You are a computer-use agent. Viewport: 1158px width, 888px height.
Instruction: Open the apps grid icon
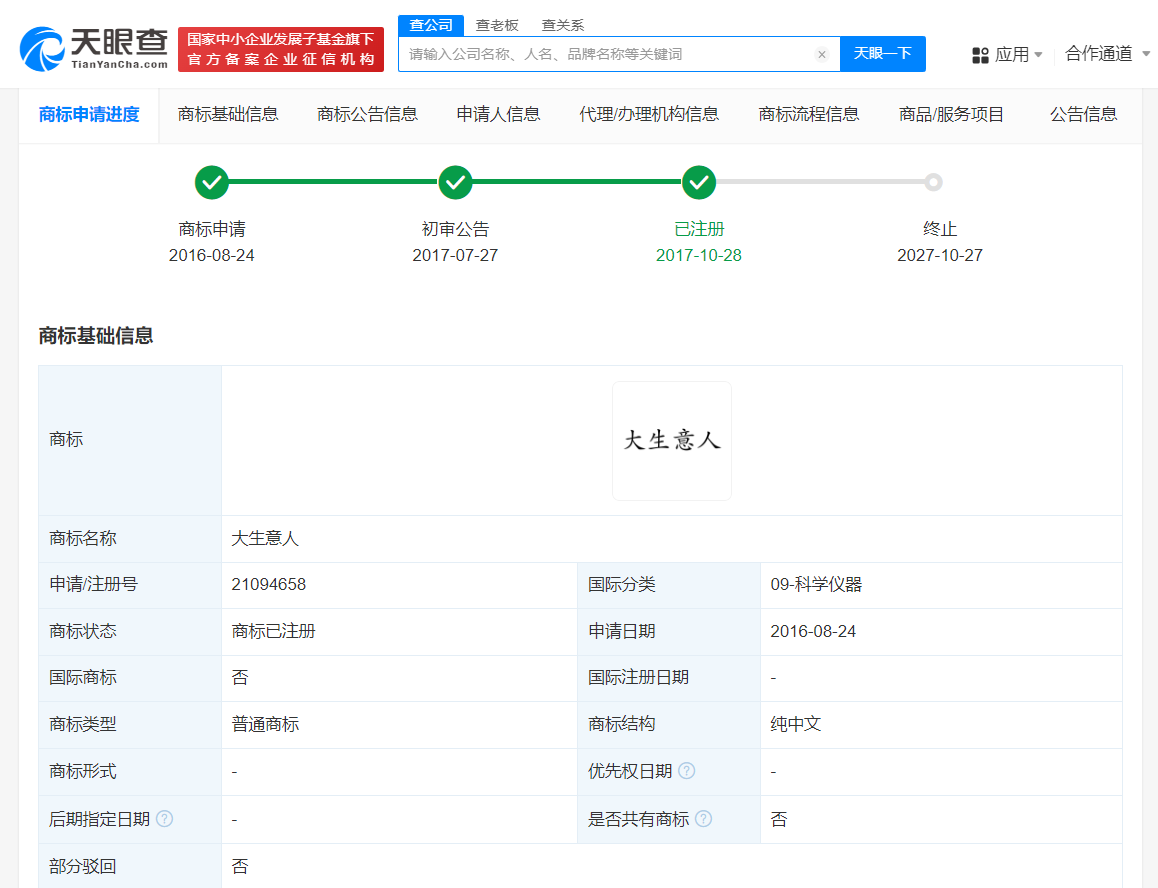980,55
